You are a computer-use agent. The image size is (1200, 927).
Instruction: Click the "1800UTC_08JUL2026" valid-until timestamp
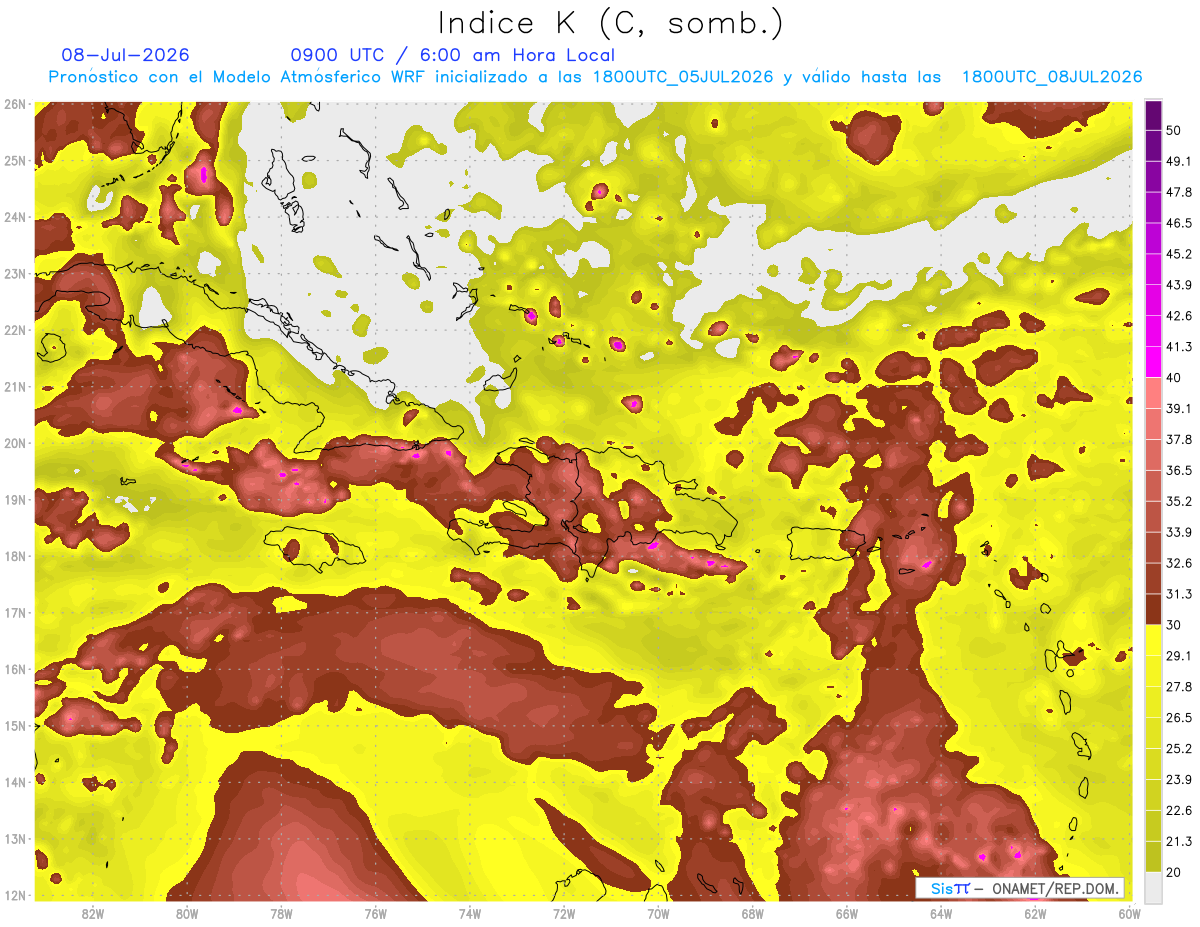1052,77
